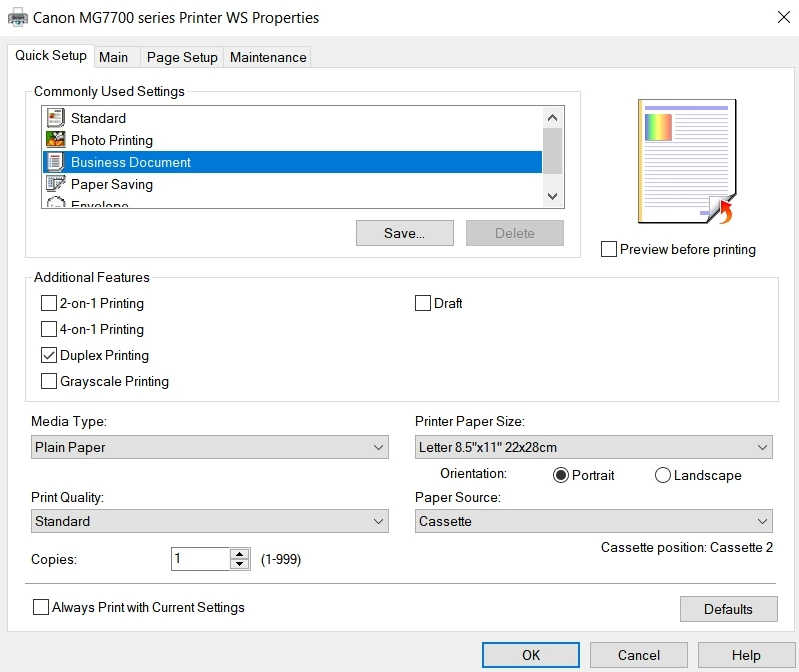Choose Portrait orientation
Viewport: 799px width, 672px height.
(561, 475)
